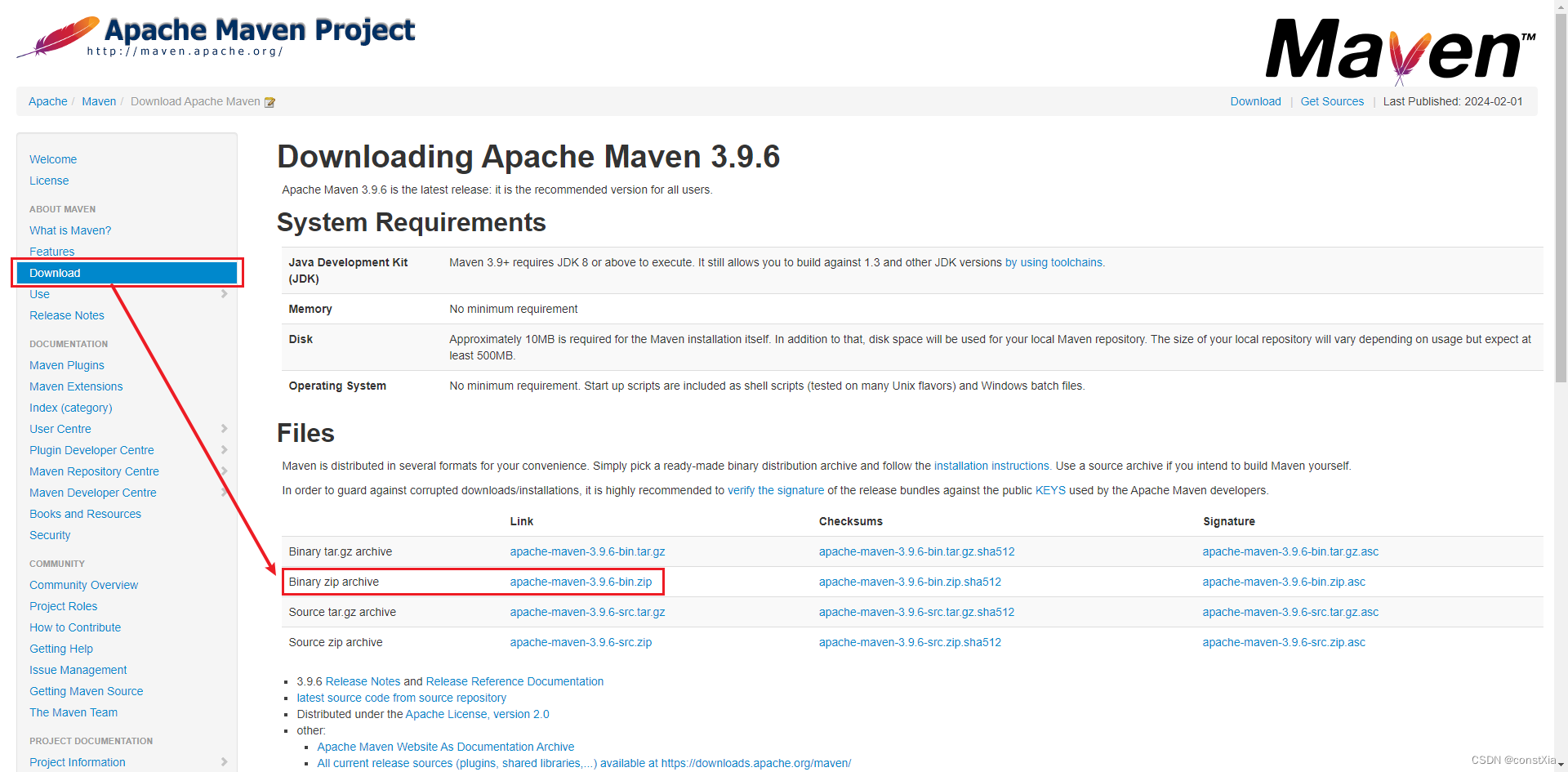The height and width of the screenshot is (772, 1568).
Task: Open the Get Sources link
Action: (1332, 101)
